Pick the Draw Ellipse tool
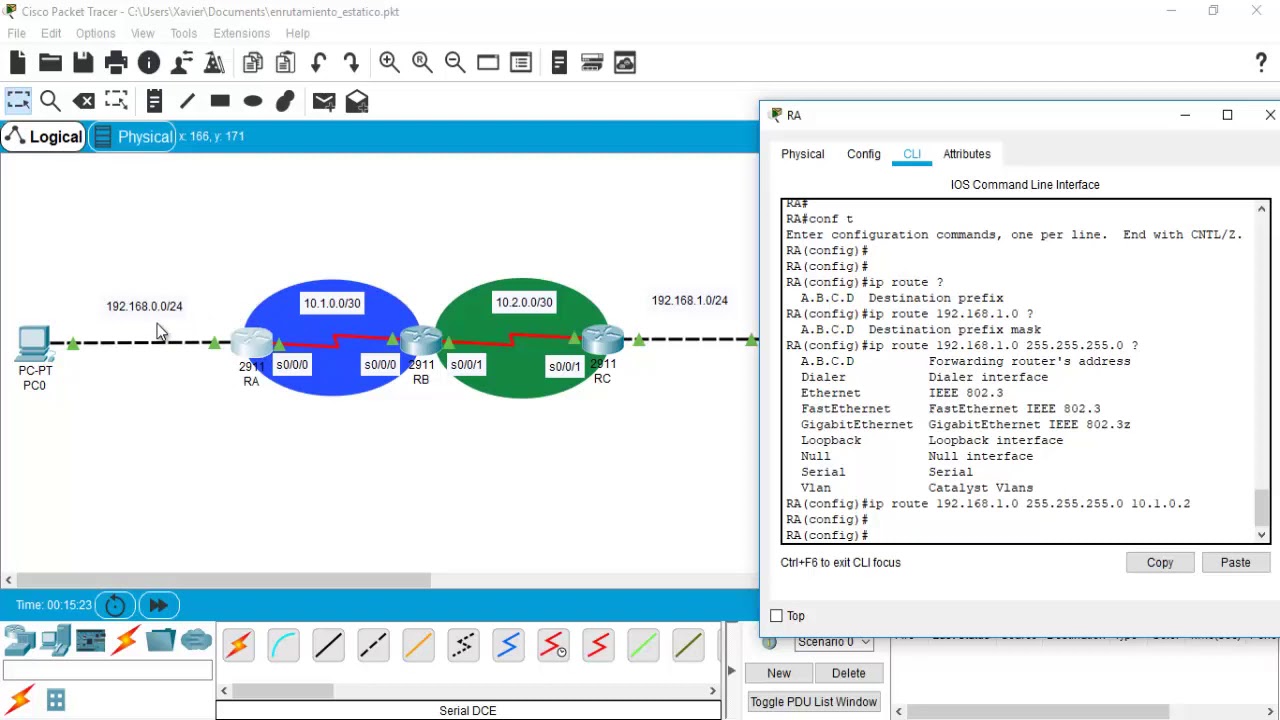Screen dimensions: 1280x720 [253, 101]
